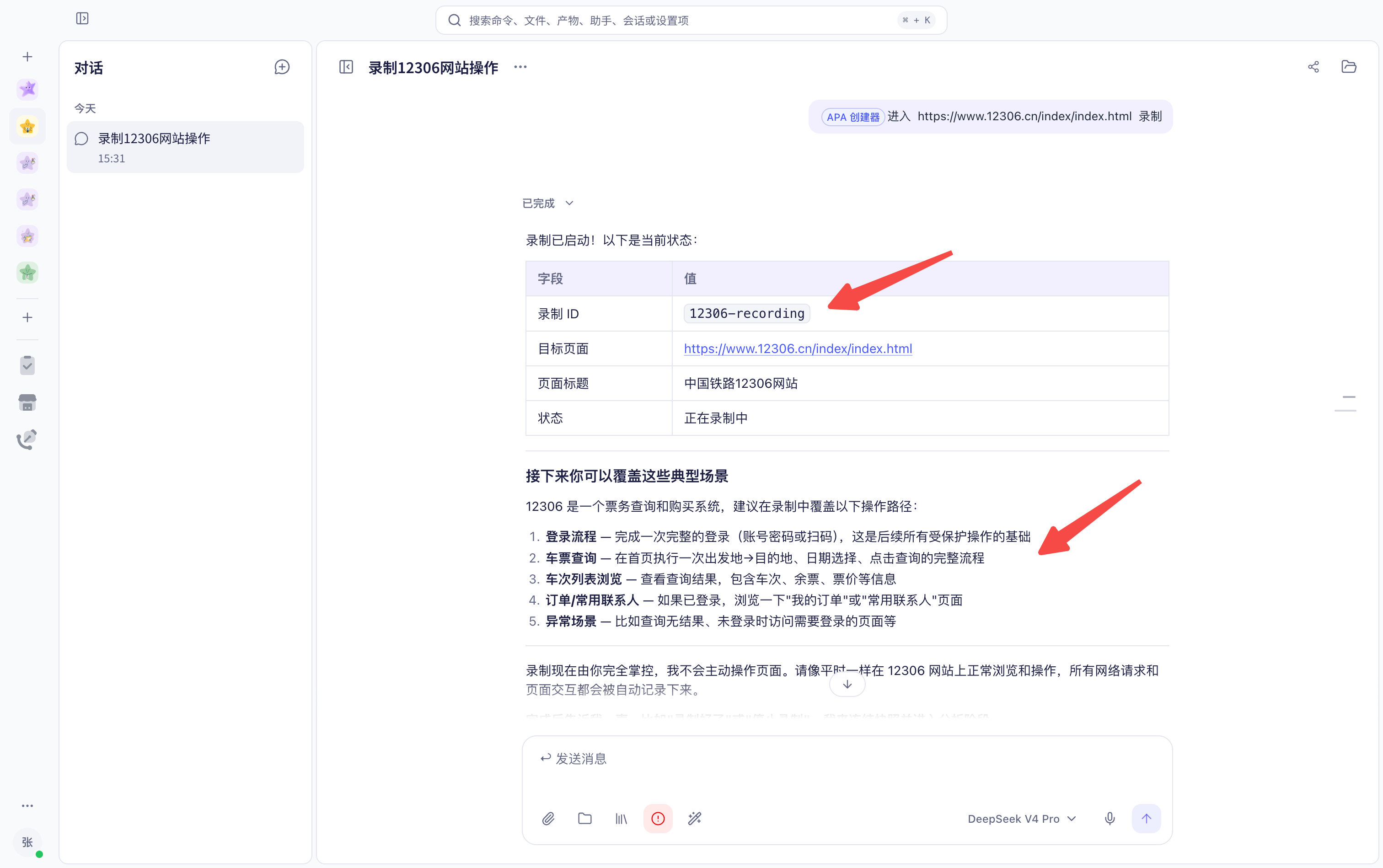Click the message outline marker on the right edge

coord(1345,403)
